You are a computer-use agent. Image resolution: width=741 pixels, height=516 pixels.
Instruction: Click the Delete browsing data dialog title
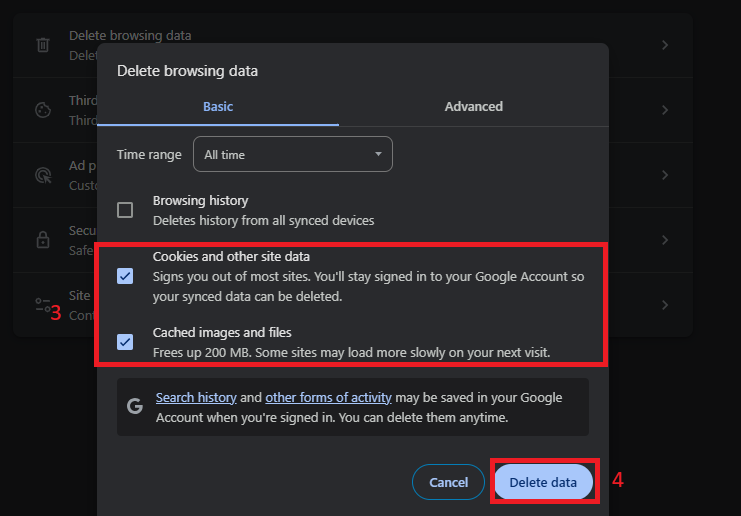[187, 71]
